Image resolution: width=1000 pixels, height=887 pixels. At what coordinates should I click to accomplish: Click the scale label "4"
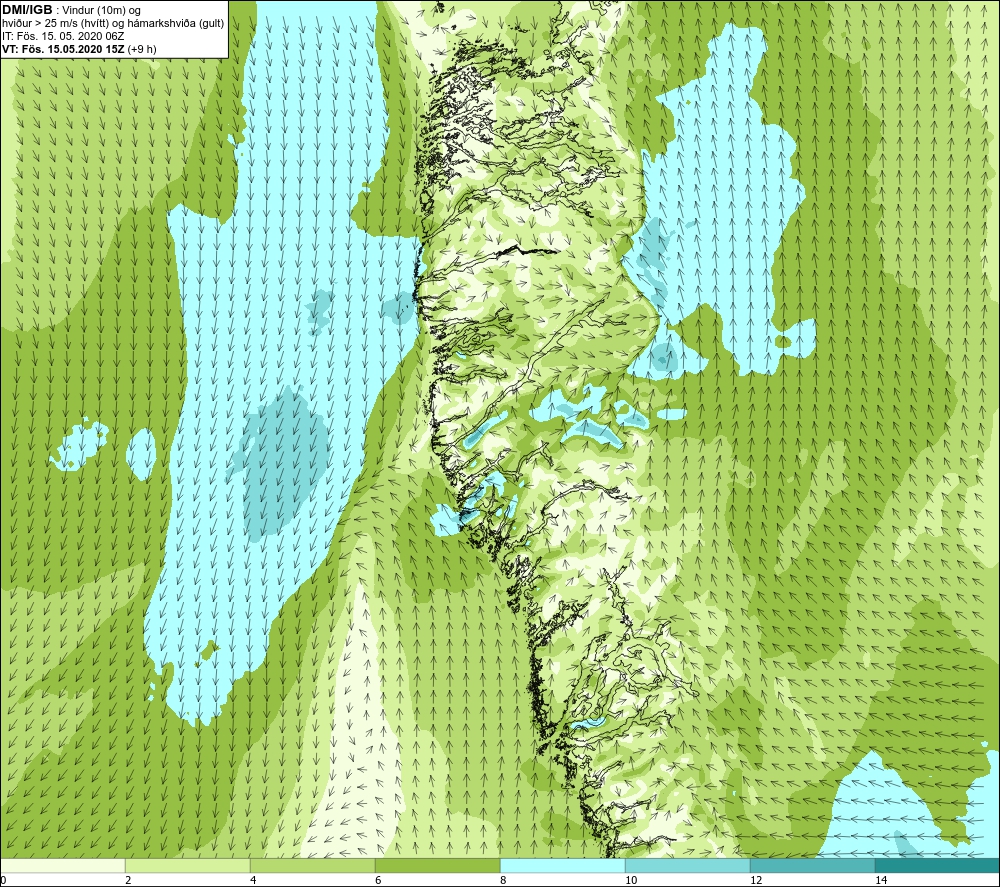pos(253,880)
